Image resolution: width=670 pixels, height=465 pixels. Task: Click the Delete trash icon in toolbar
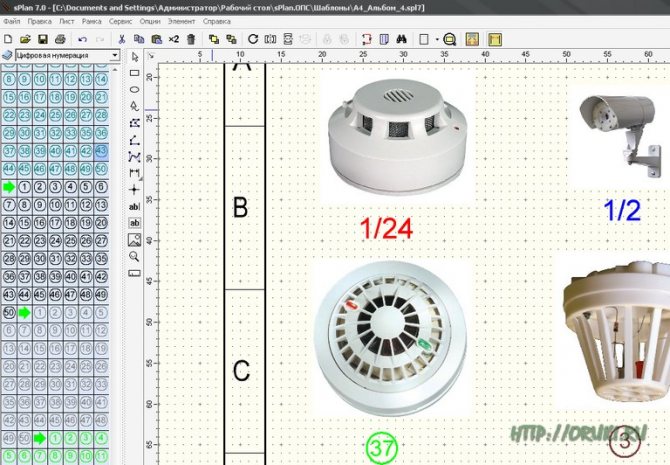190,39
